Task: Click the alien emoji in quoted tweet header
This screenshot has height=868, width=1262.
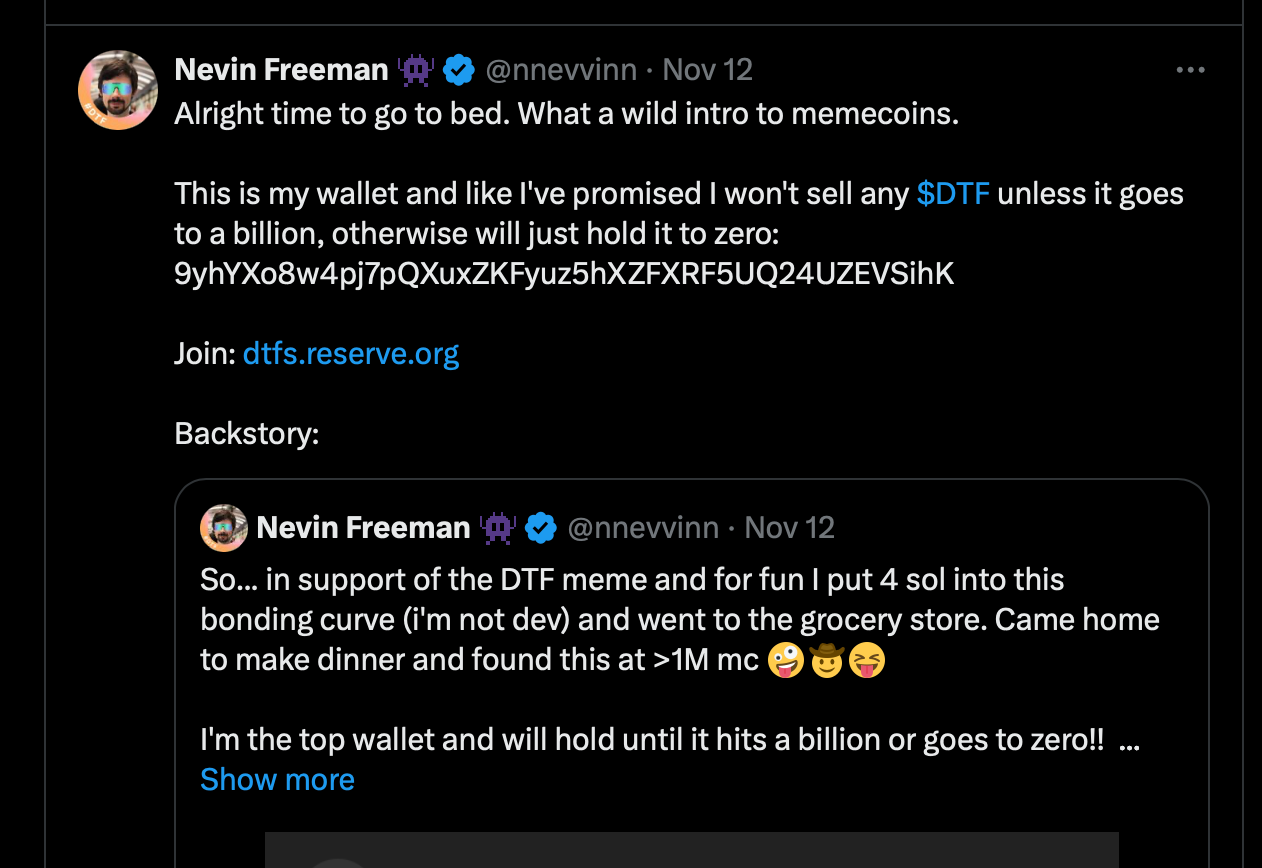Action: tap(497, 528)
